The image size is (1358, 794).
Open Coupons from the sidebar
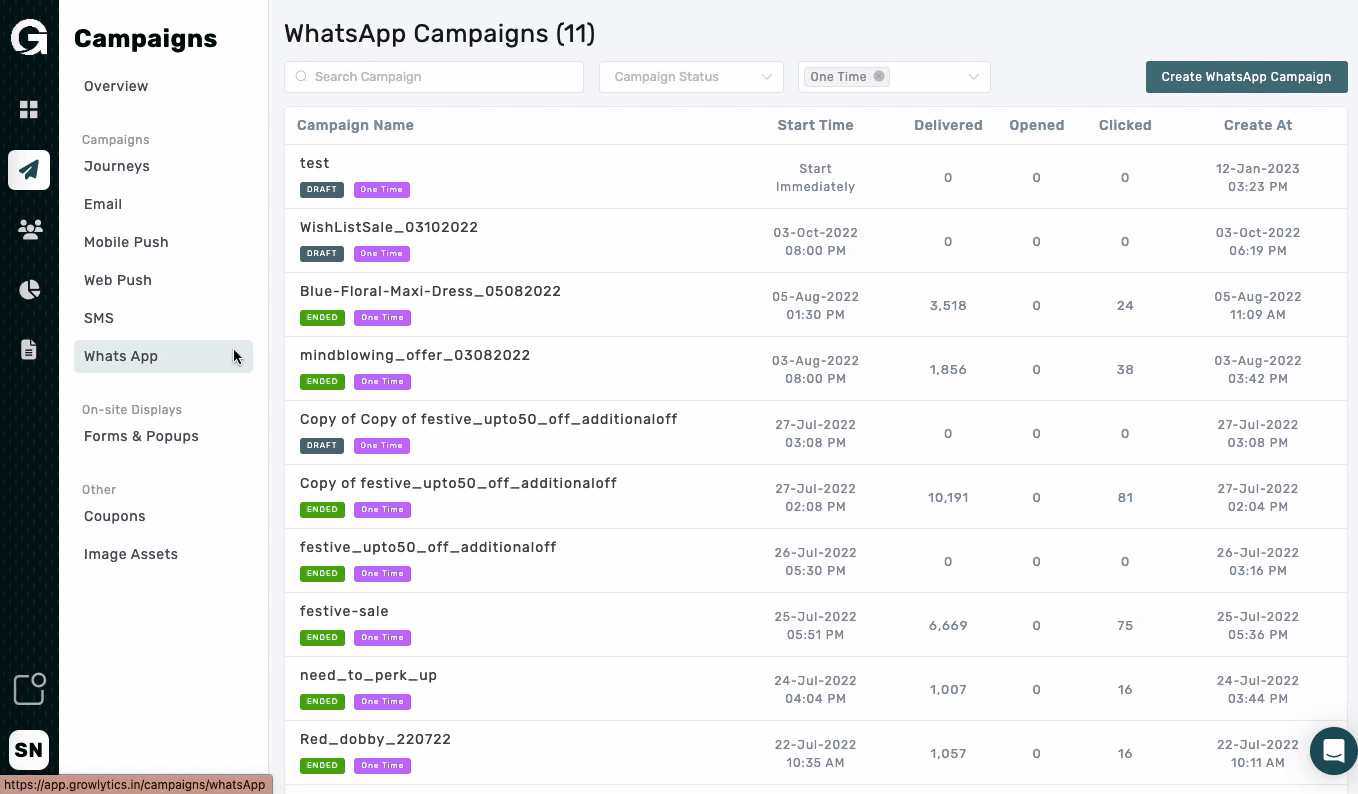coord(115,516)
